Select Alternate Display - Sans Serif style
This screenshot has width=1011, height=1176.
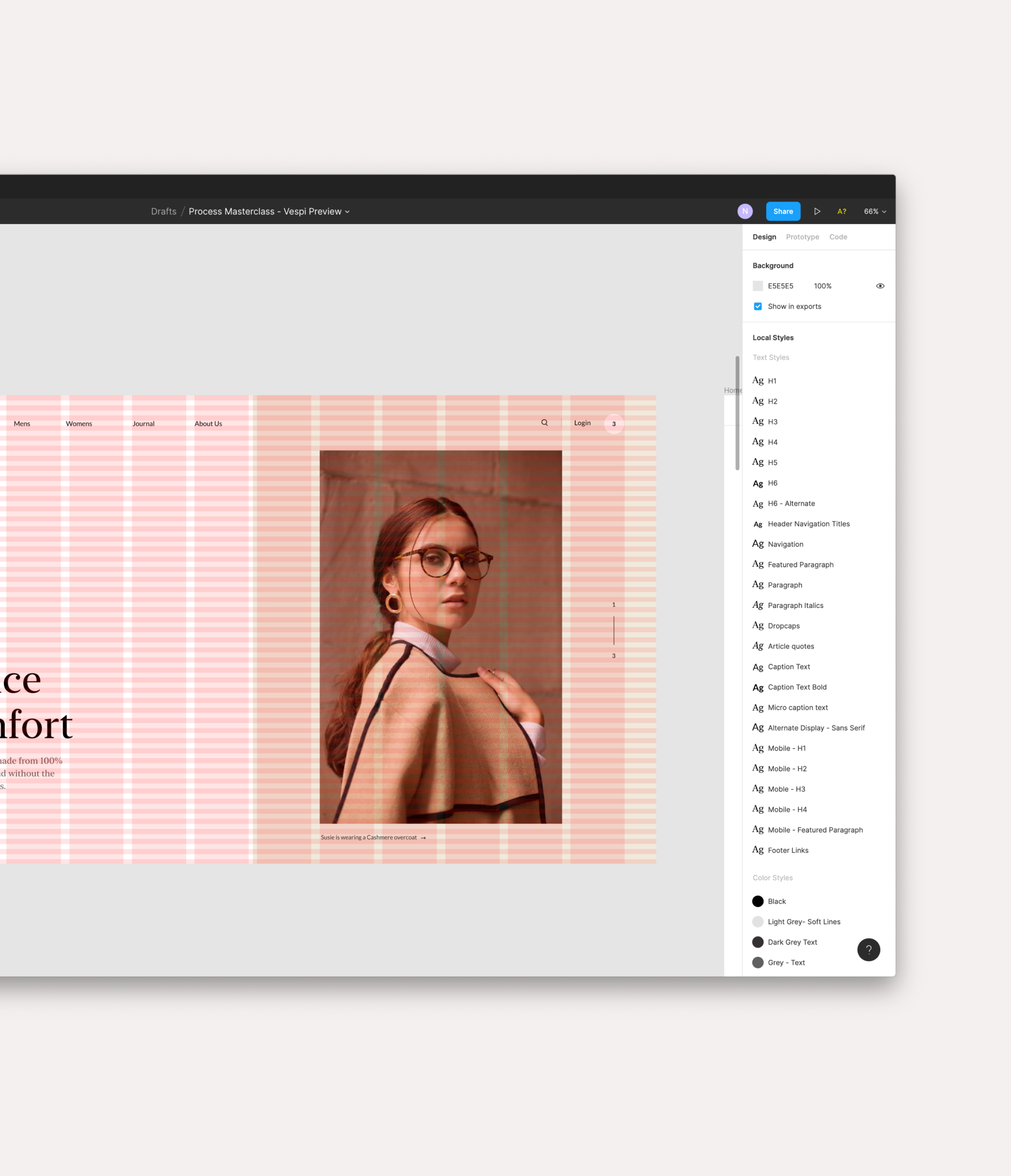tap(818, 728)
